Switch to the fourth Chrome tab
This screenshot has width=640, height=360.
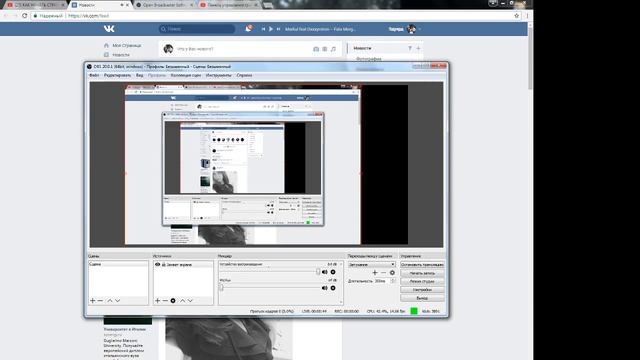click(229, 5)
